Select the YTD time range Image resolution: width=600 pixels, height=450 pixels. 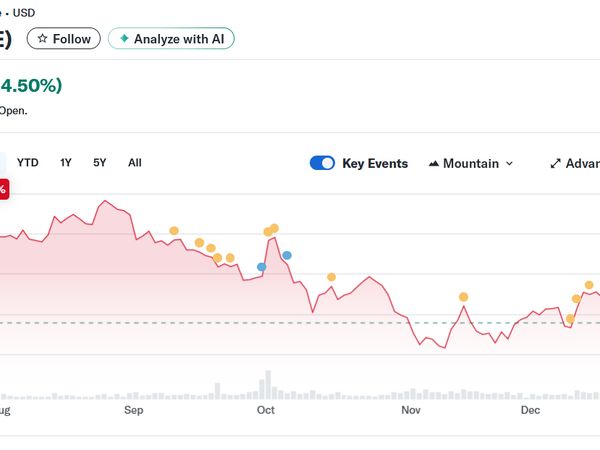coord(28,162)
